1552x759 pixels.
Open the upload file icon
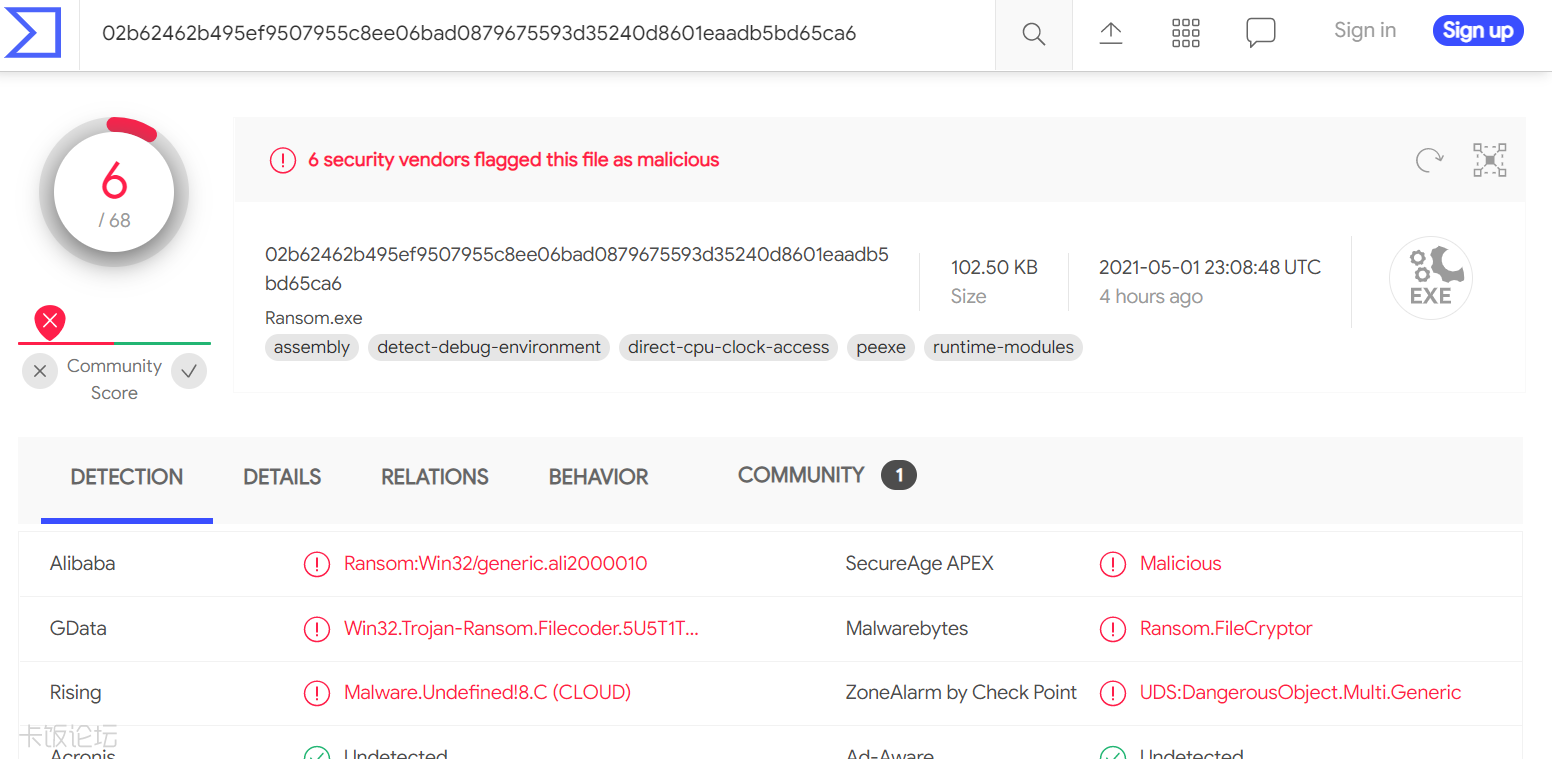click(1110, 34)
